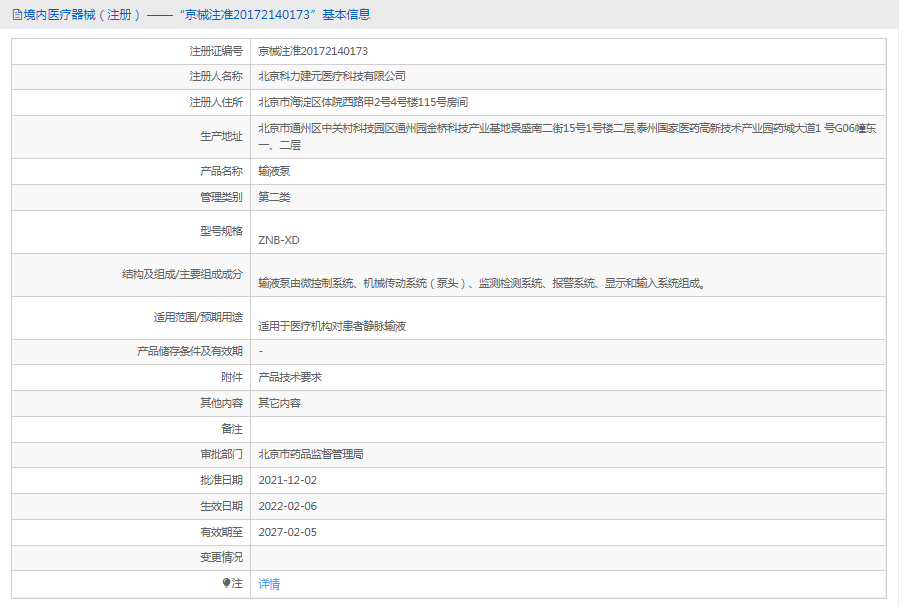
Task: Click the 结构及组成/主要组成成分 label
Action: (183, 274)
